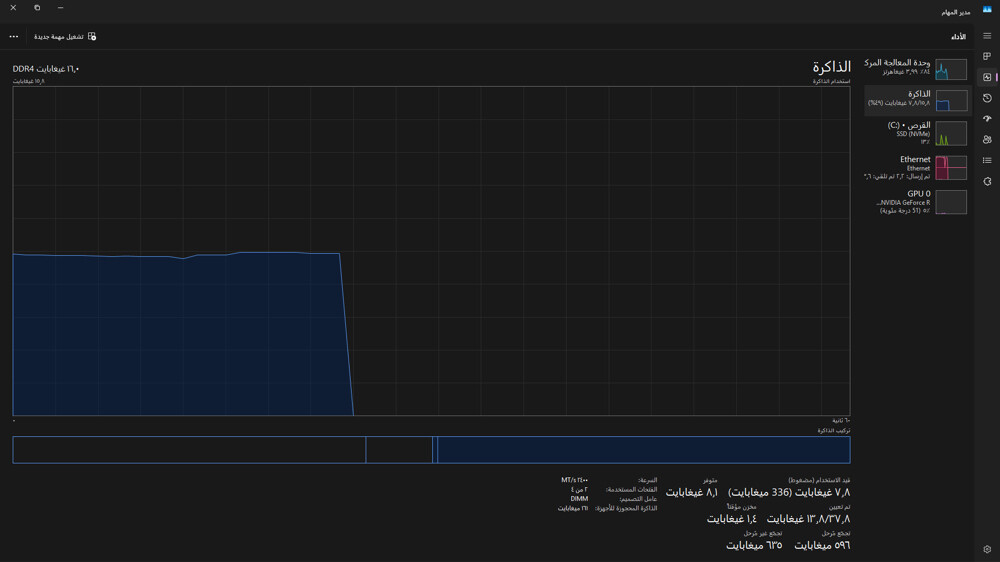Viewport: 1000px width, 562px height.
Task: Select the disk 'القرص (C:)' performance item
Action: coord(916,133)
